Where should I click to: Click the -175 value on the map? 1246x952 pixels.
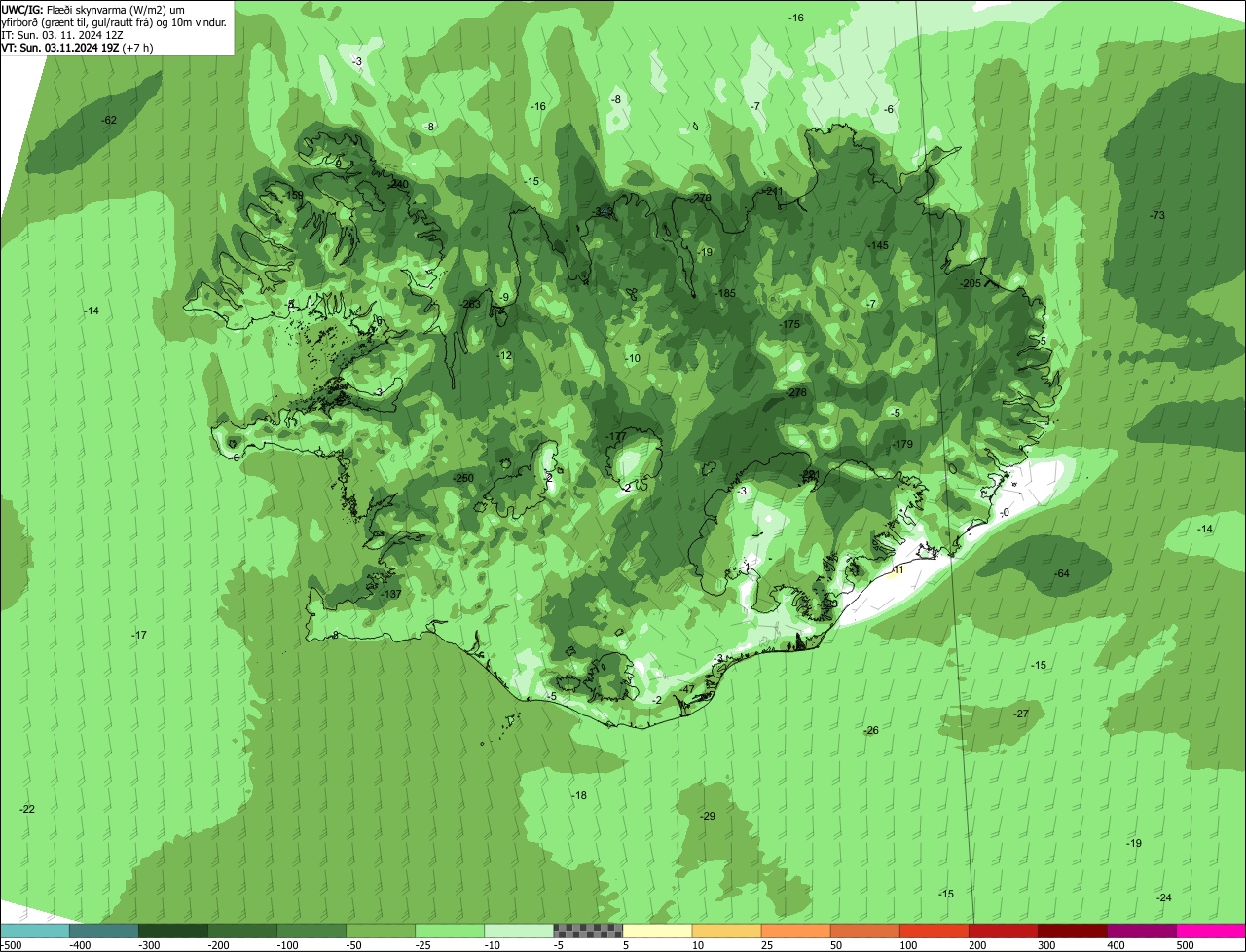[x=788, y=324]
